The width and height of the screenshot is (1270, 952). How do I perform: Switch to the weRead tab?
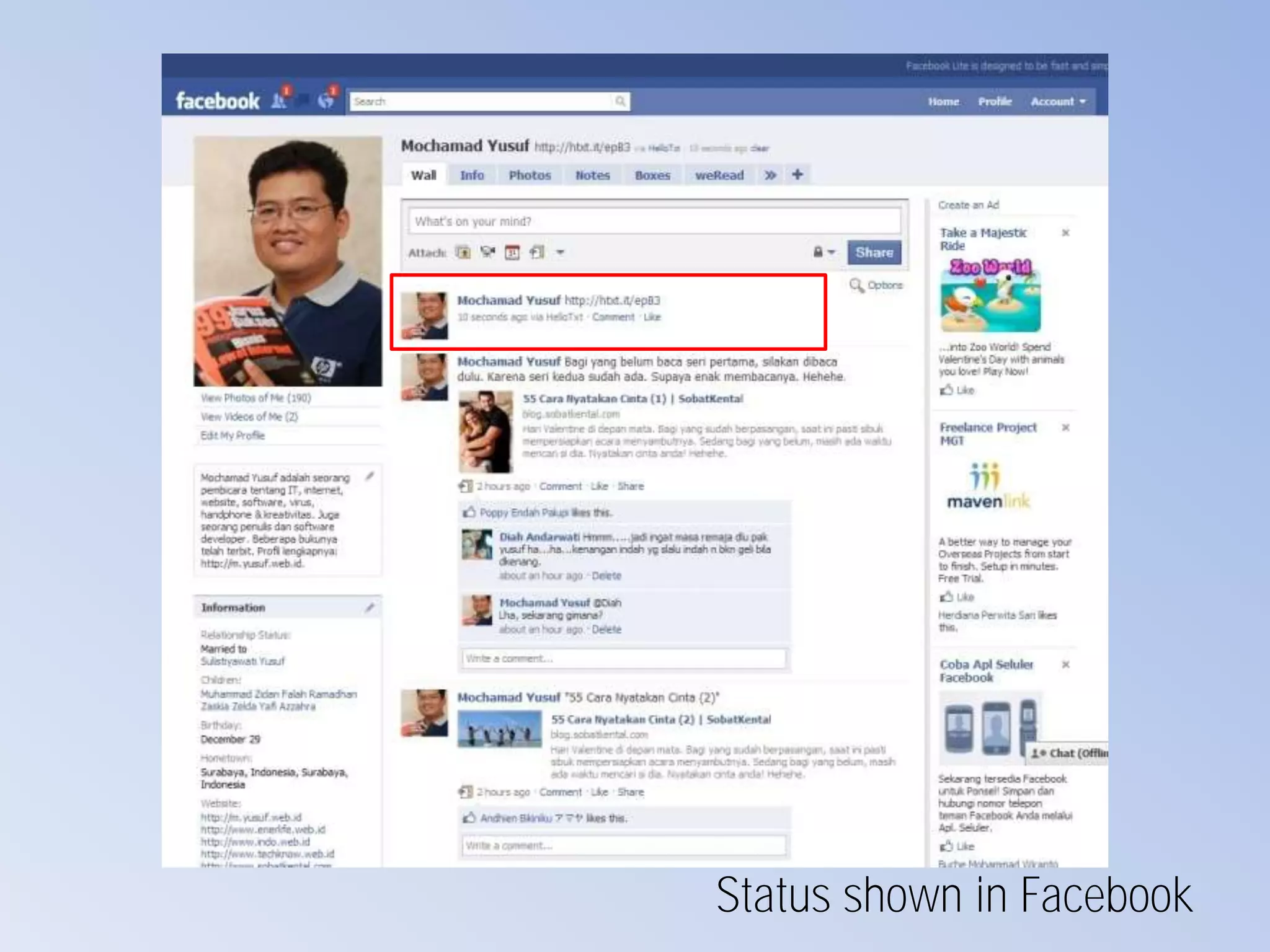[x=719, y=175]
